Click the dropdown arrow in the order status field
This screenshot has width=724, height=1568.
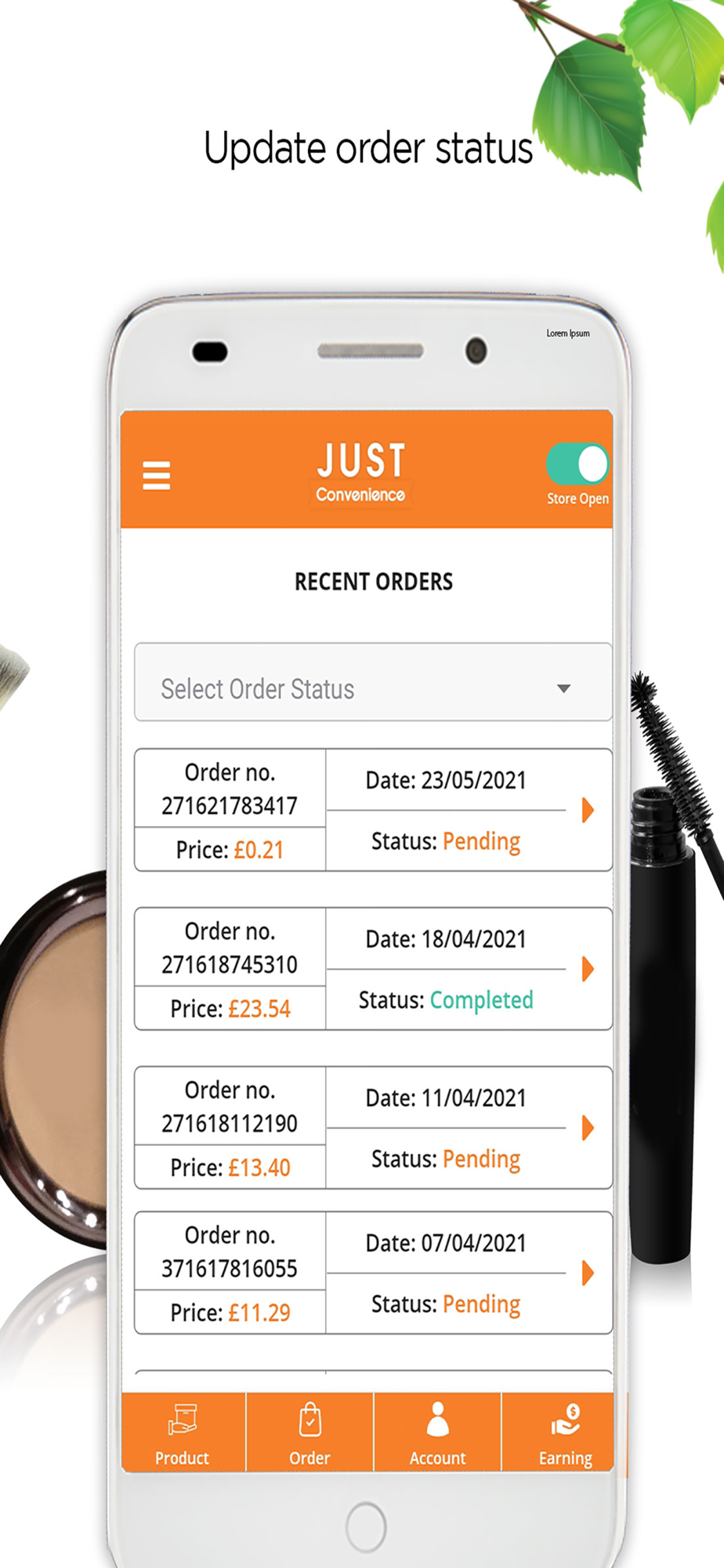click(x=563, y=689)
